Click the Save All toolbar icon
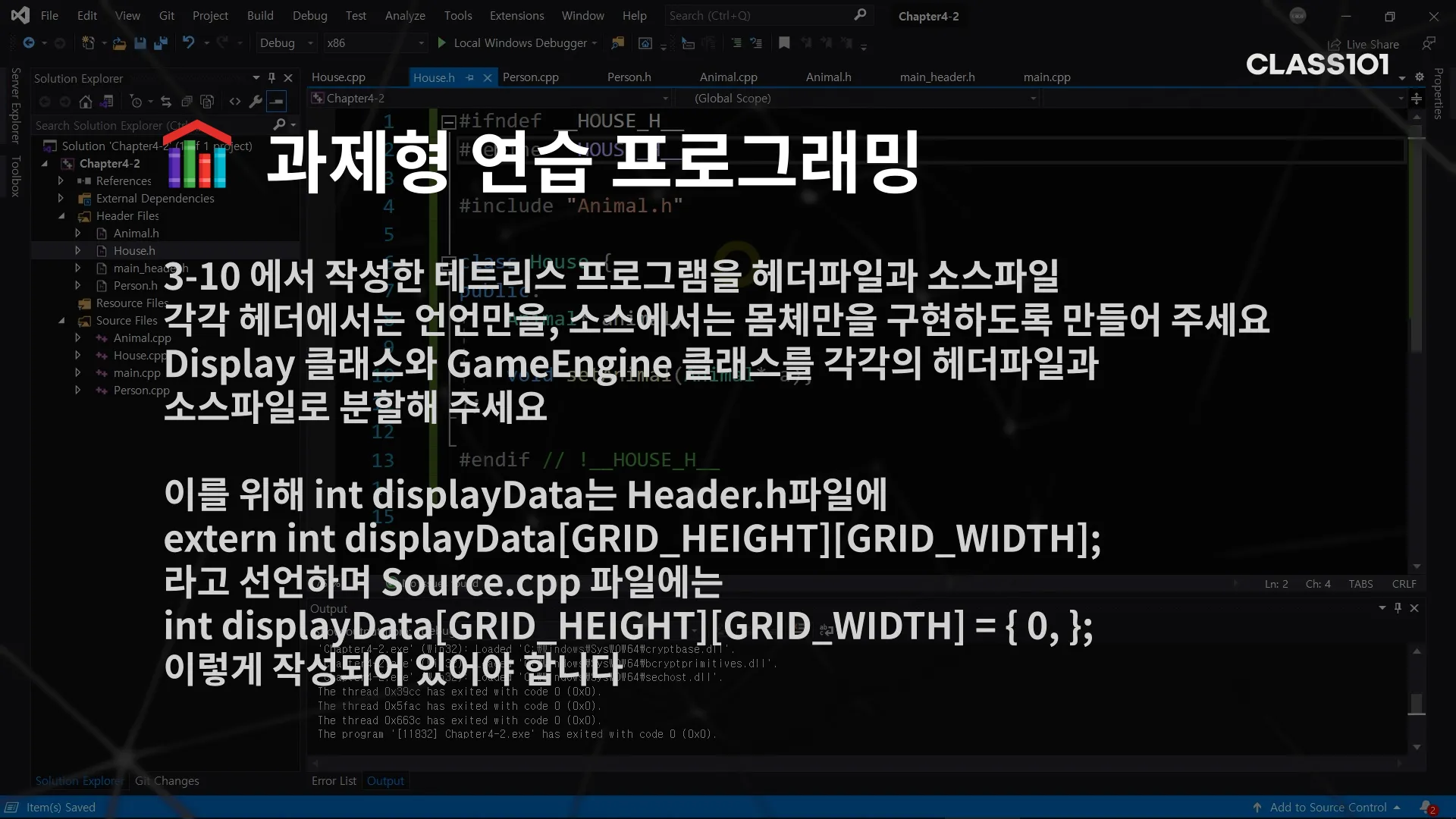This screenshot has height=819, width=1456. [160, 43]
